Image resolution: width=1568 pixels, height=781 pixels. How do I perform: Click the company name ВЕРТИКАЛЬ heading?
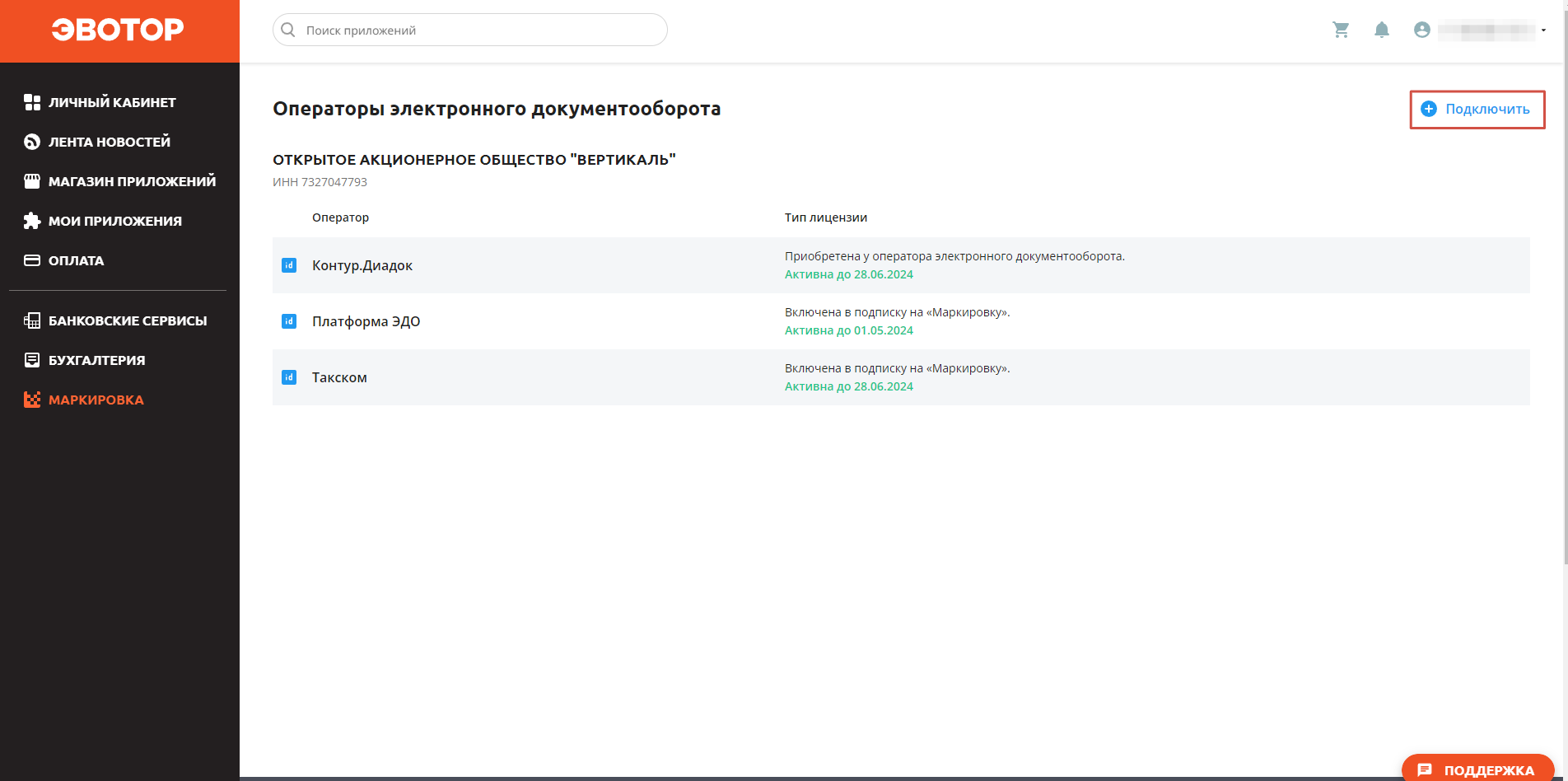click(474, 160)
